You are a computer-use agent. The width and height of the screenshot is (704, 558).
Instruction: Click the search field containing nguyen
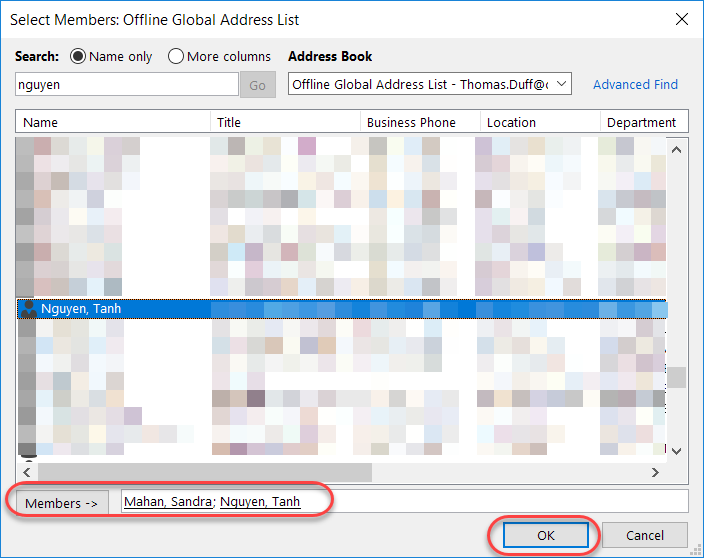[127, 84]
